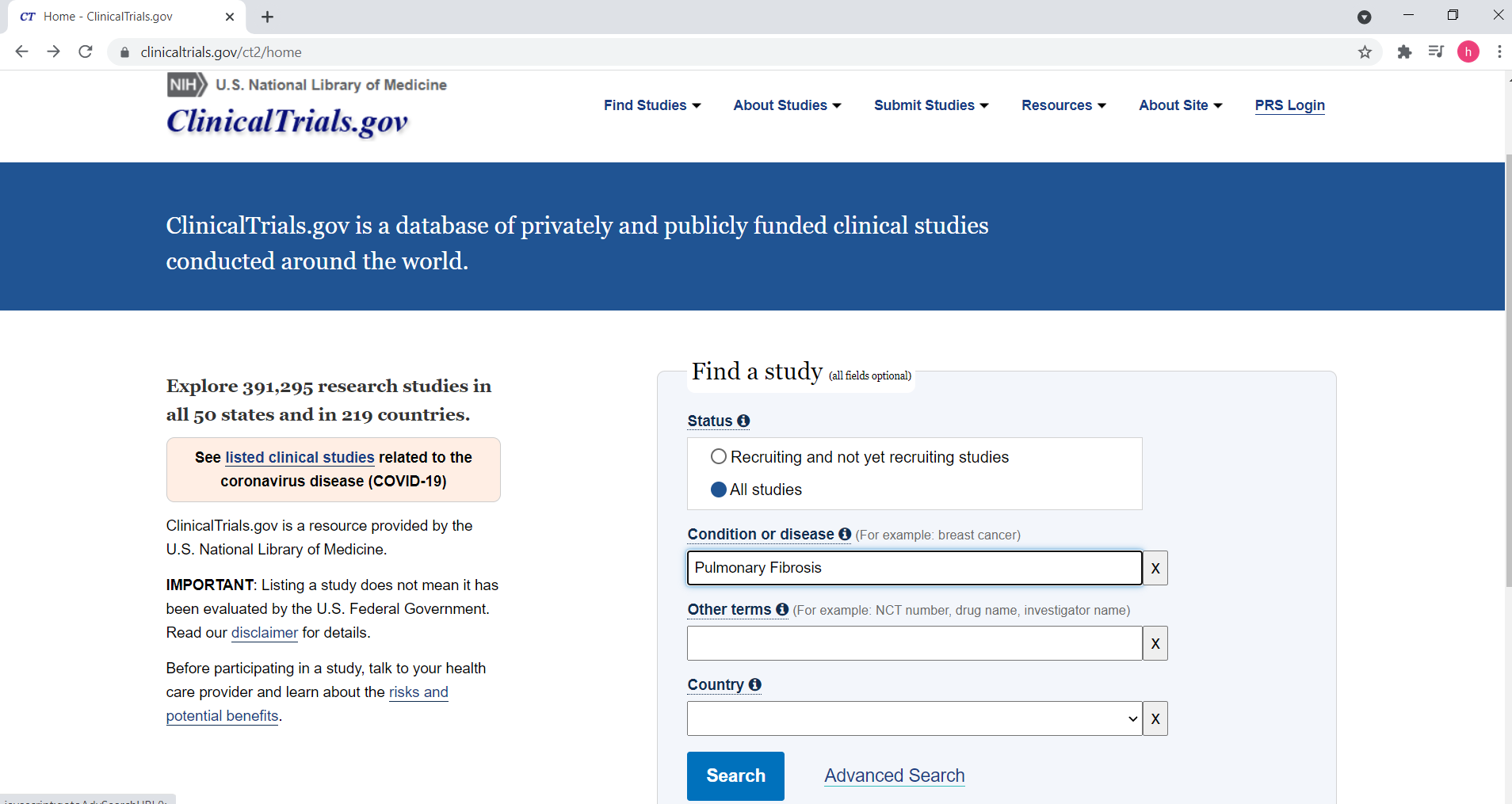The width and height of the screenshot is (1512, 804).
Task: Clear the Other terms field
Action: pos(1155,643)
